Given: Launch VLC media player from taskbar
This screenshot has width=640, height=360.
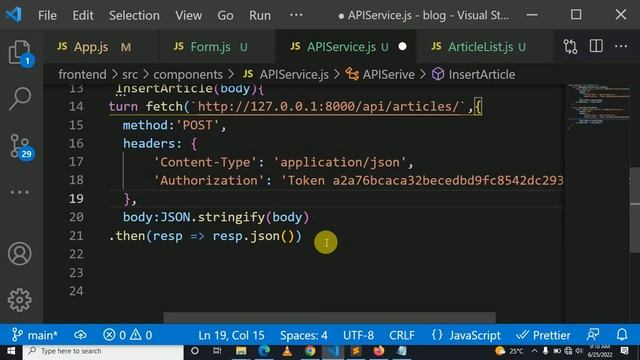Looking at the screenshot, I should pyautogui.click(x=287, y=351).
